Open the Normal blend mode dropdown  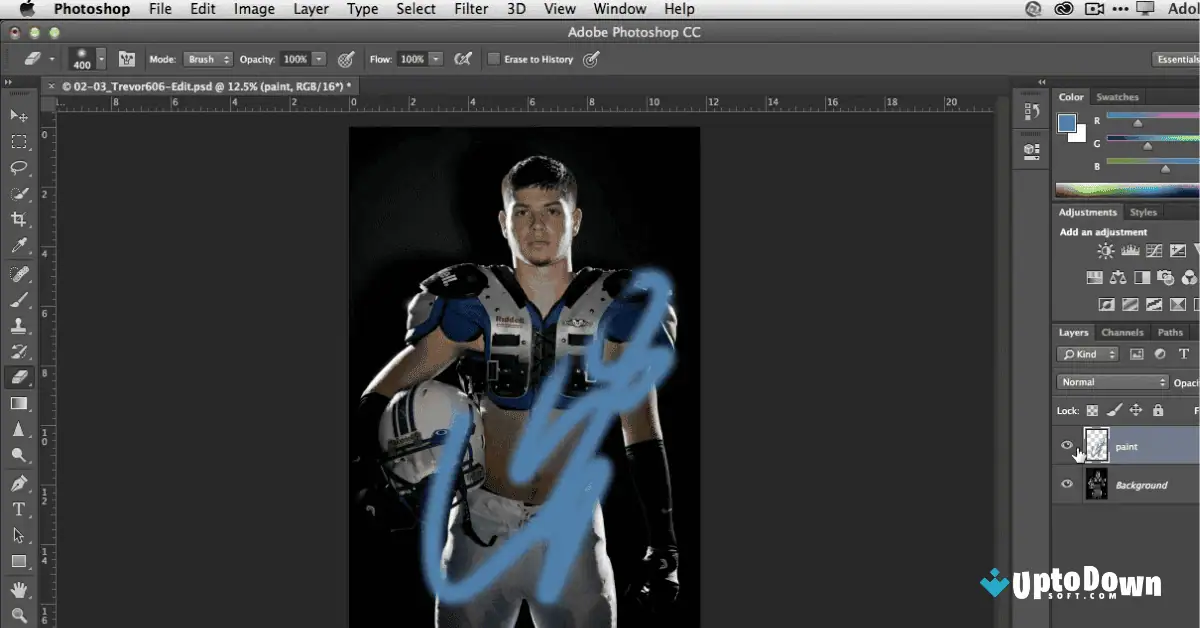pyautogui.click(x=1112, y=381)
